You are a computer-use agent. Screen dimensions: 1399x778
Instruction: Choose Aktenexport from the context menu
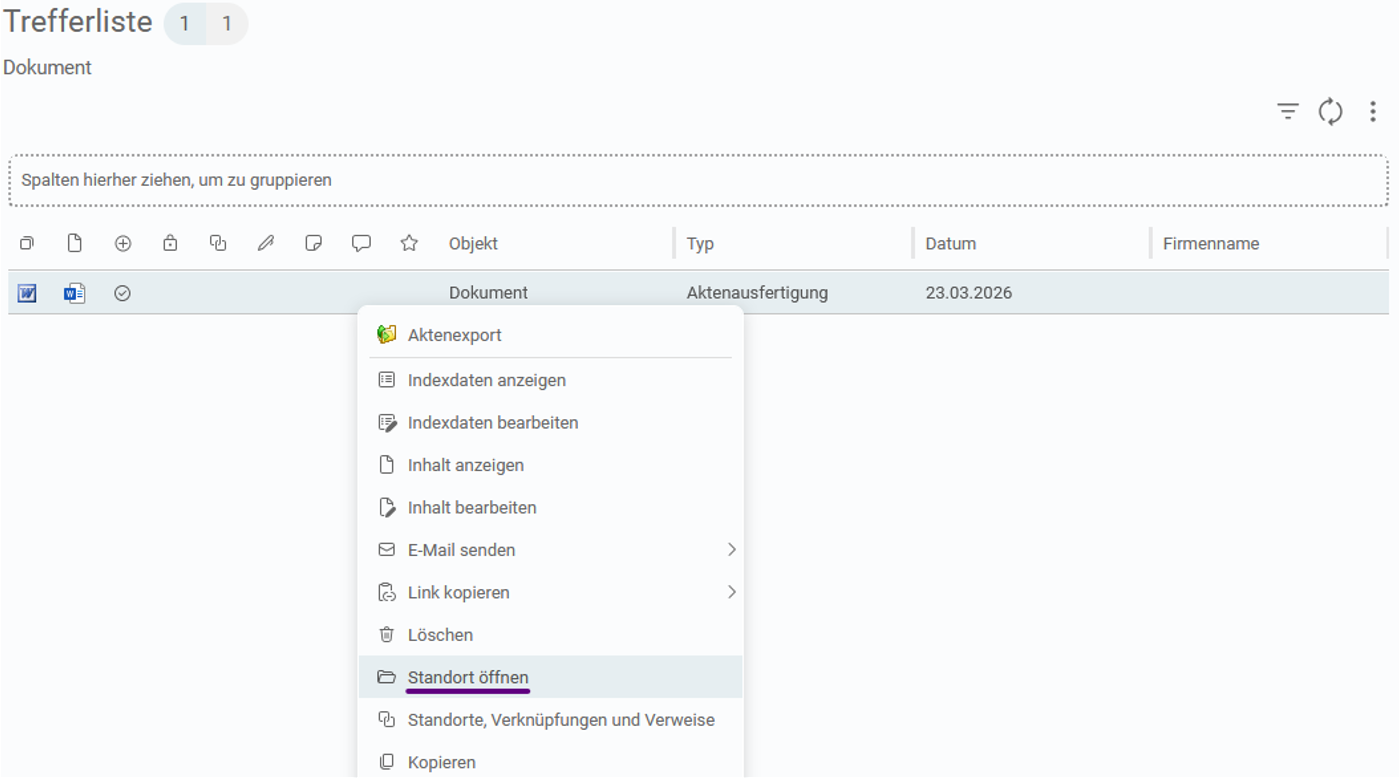tap(551, 335)
